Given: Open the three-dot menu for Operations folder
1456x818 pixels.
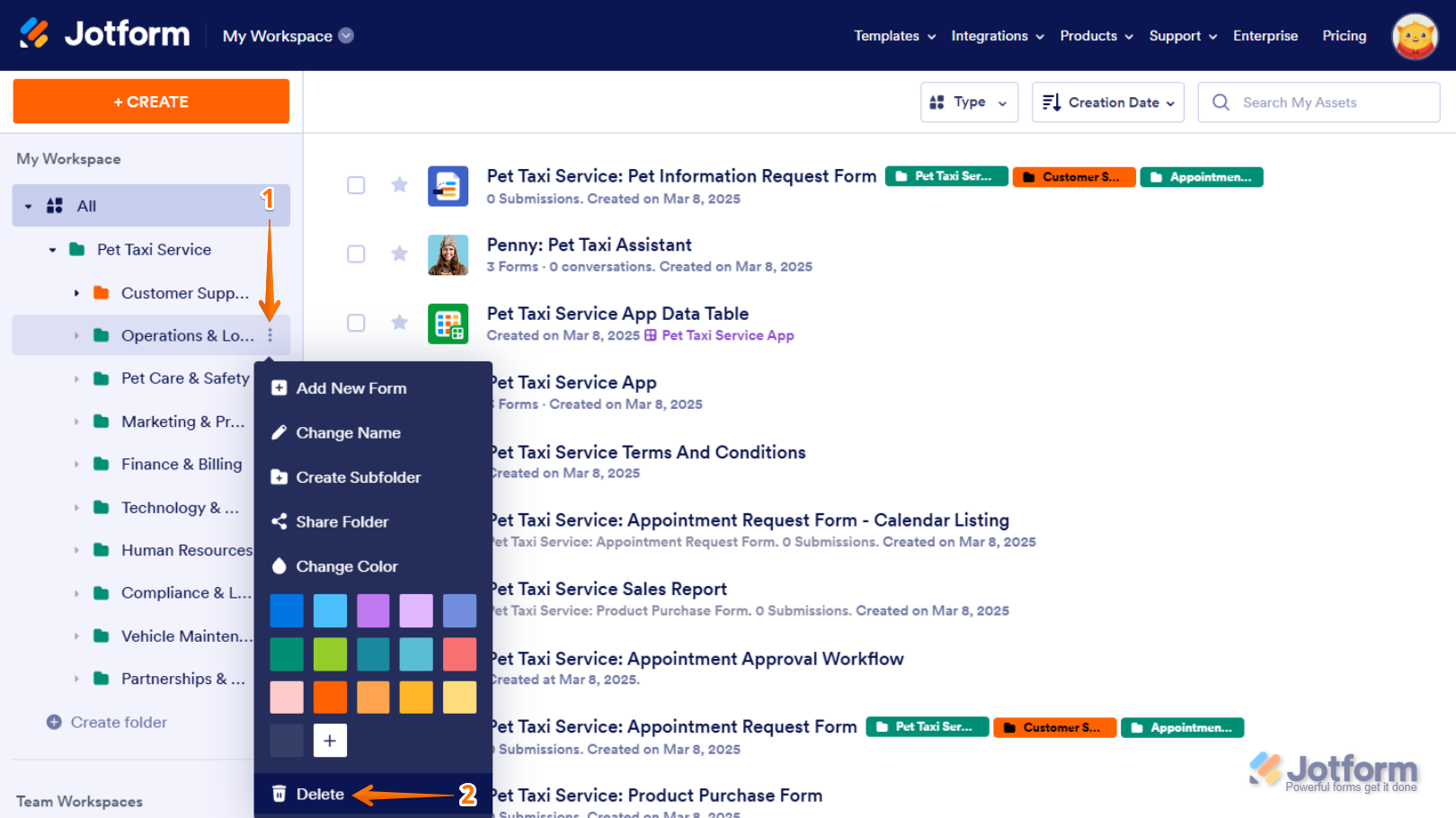Looking at the screenshot, I should (270, 335).
